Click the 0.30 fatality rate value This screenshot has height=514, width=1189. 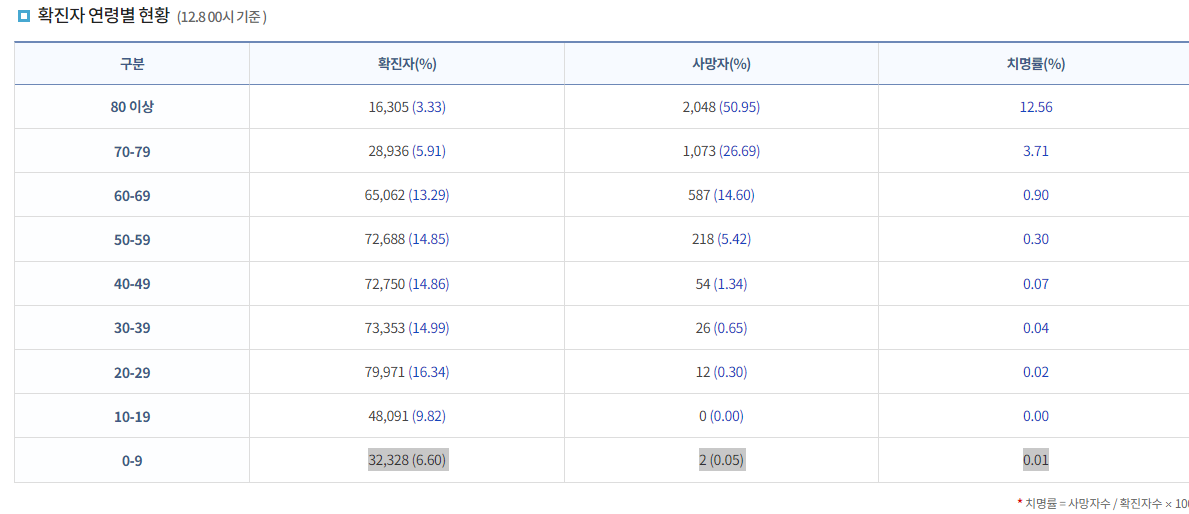[1036, 240]
